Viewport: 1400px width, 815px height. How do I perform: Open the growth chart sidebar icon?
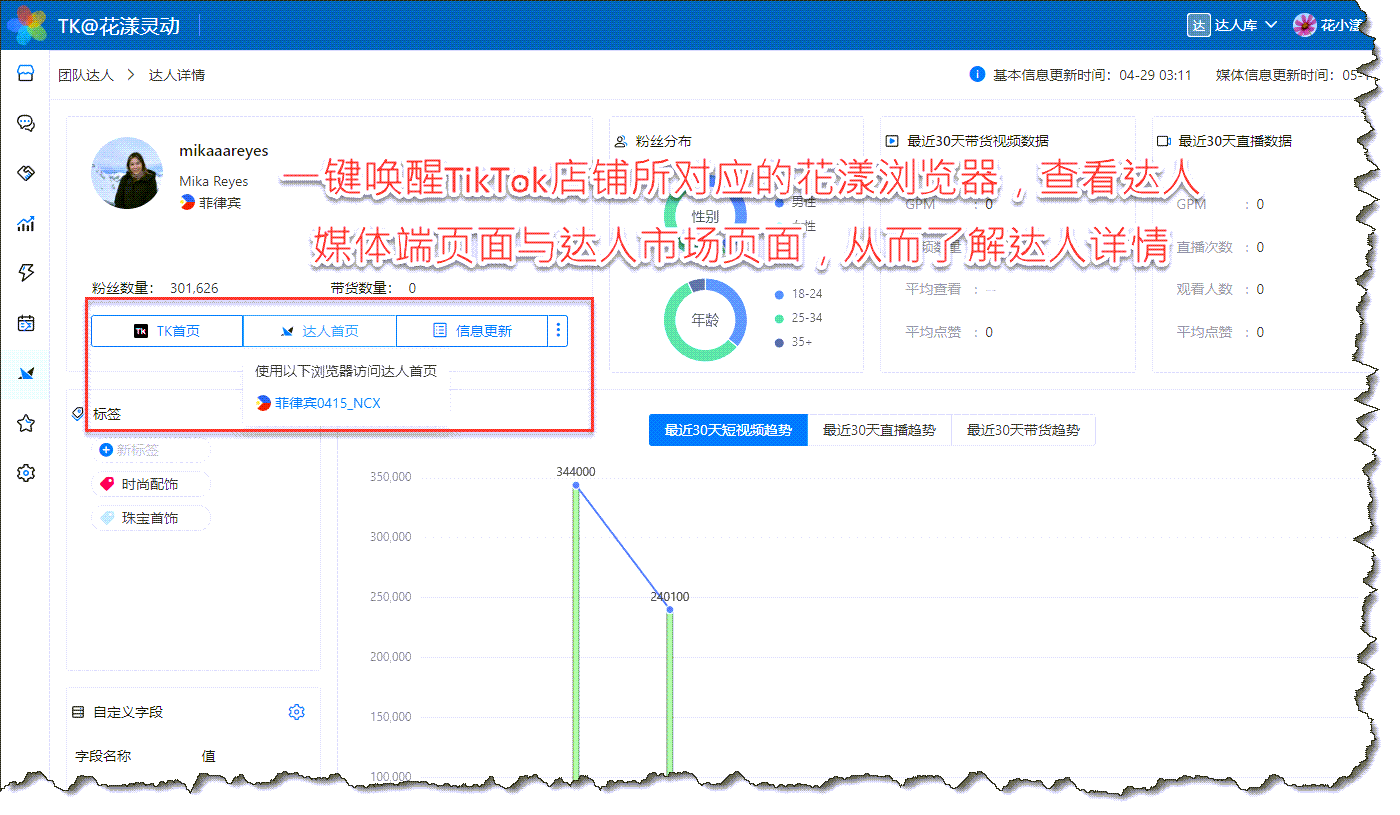tap(26, 224)
